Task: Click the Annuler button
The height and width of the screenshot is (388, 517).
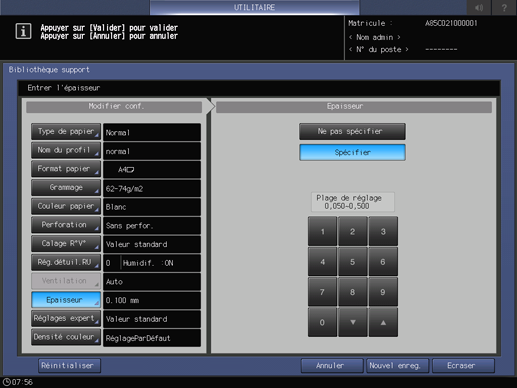Action: click(x=332, y=366)
